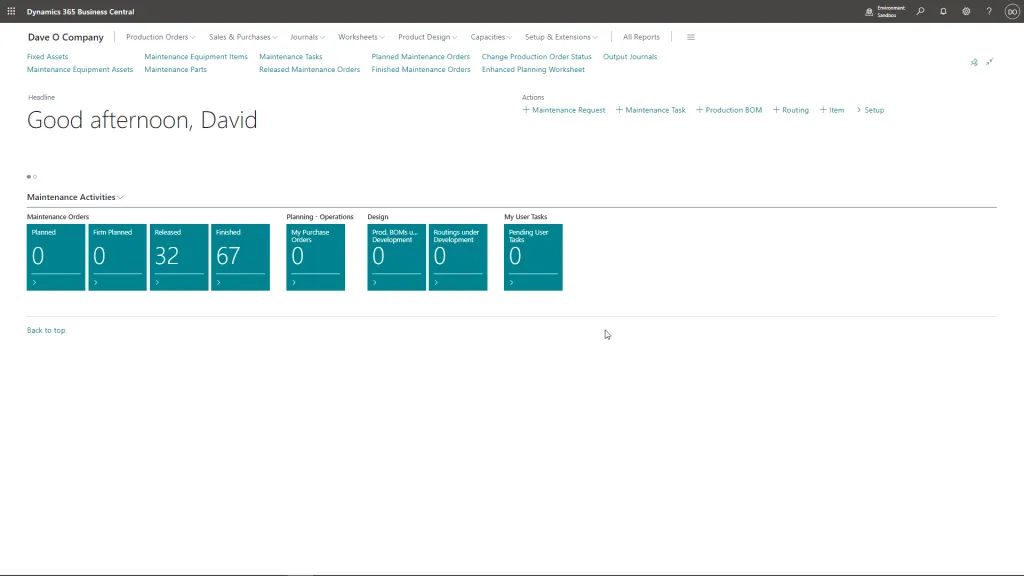
Task: Open the Settings gear icon
Action: click(964, 11)
